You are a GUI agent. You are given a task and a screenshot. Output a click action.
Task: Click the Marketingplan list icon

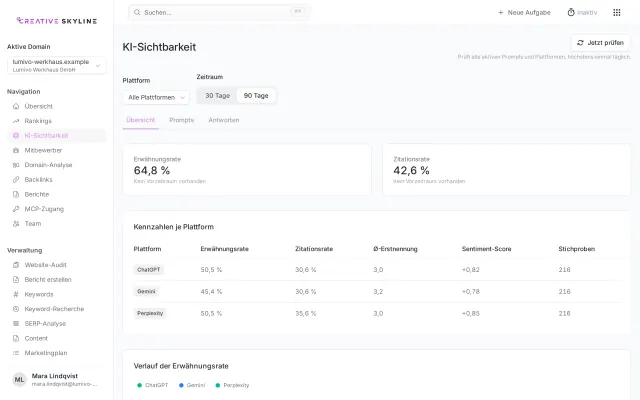(x=16, y=353)
